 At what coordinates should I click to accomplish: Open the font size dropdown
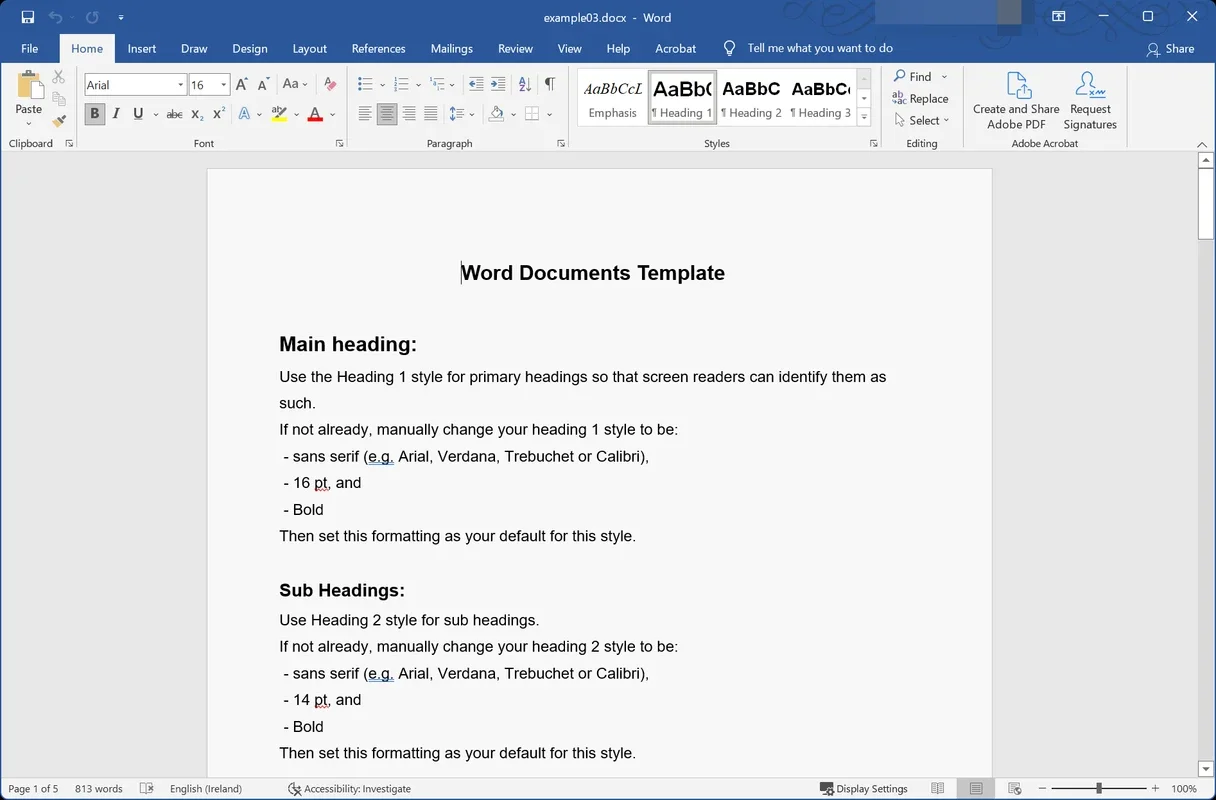[x=223, y=84]
